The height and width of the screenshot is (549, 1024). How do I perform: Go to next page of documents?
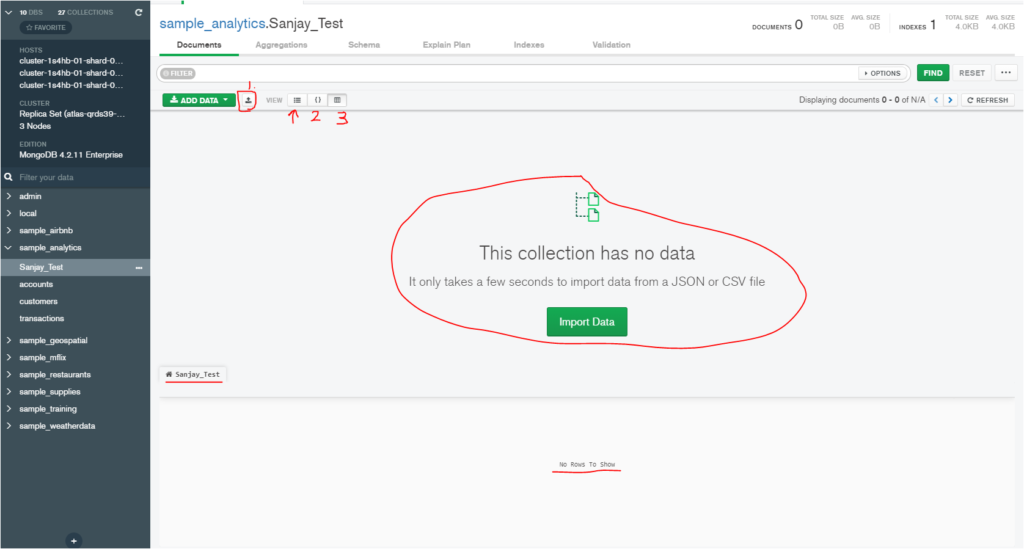click(x=950, y=100)
